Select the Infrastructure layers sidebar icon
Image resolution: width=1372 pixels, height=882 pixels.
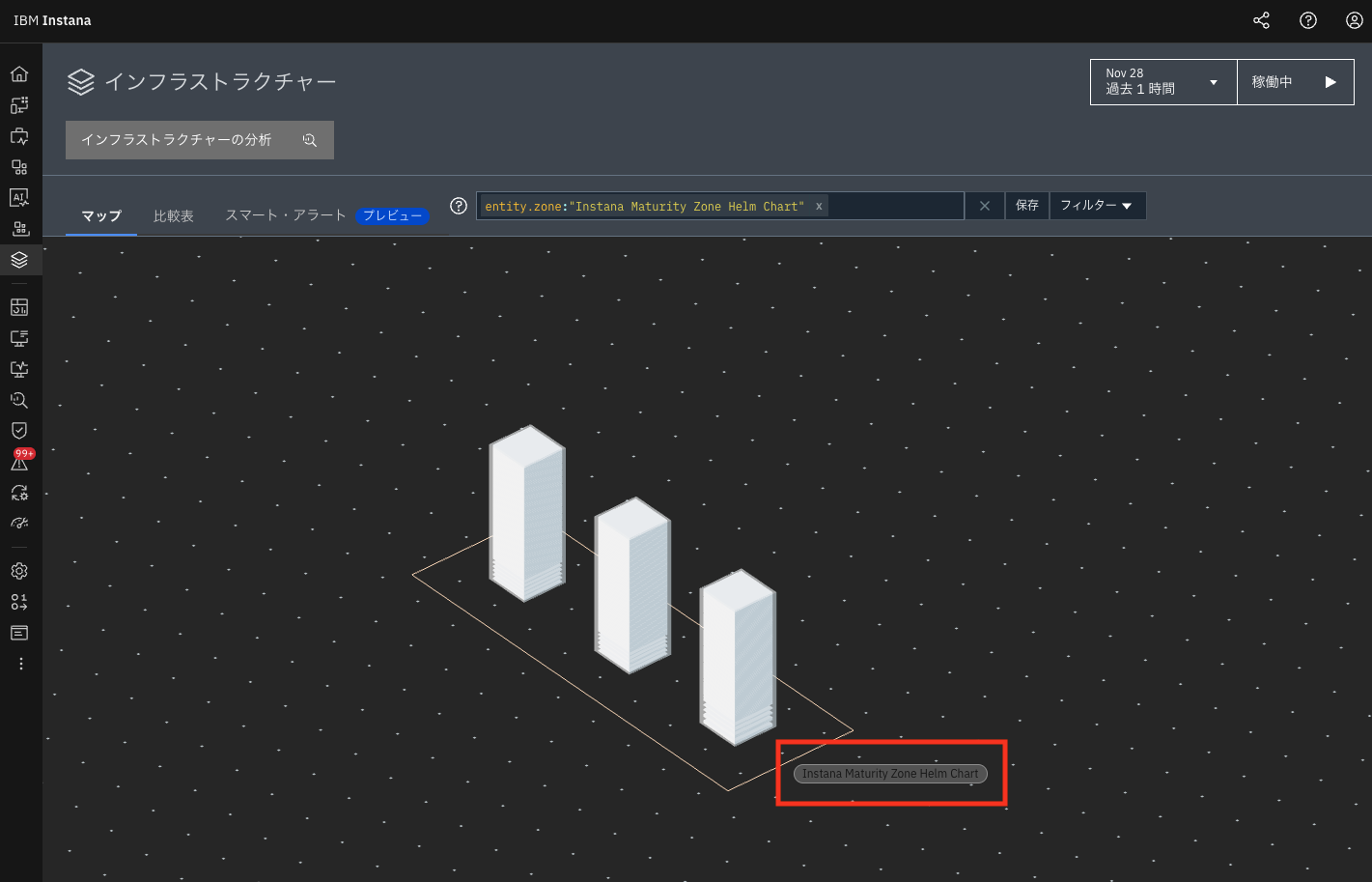(x=19, y=260)
